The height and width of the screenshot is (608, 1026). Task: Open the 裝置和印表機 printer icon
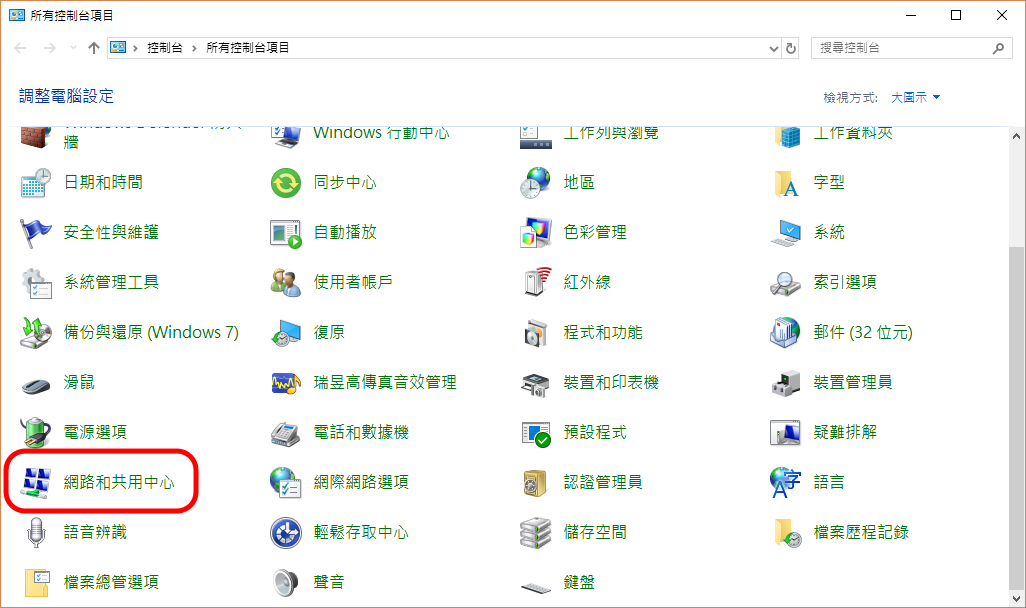[536, 382]
